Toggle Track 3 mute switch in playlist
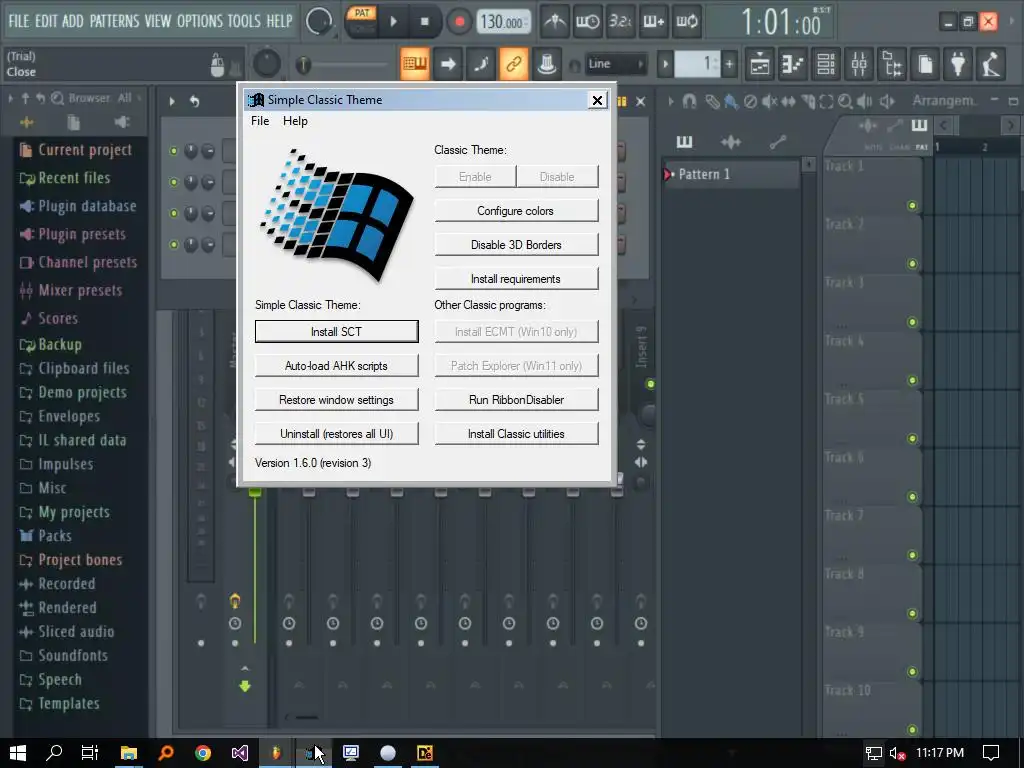The width and height of the screenshot is (1024, 768). pos(912,322)
